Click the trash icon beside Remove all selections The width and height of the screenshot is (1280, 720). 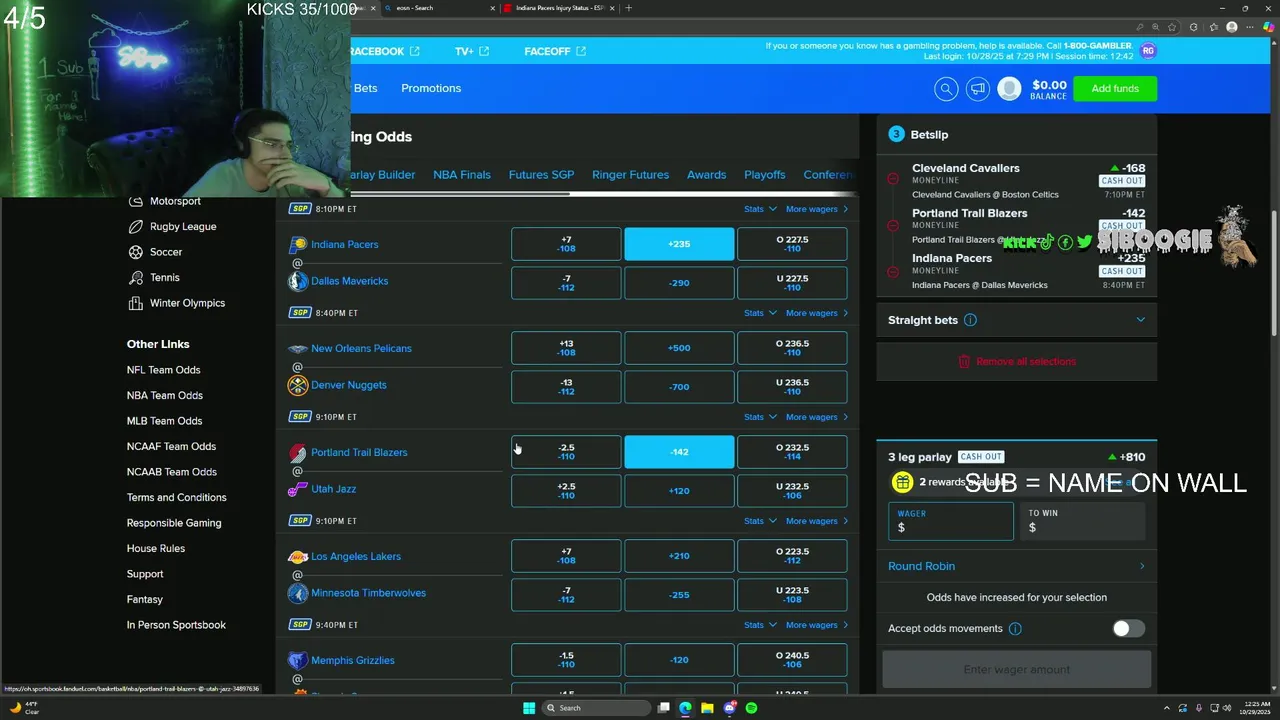964,361
